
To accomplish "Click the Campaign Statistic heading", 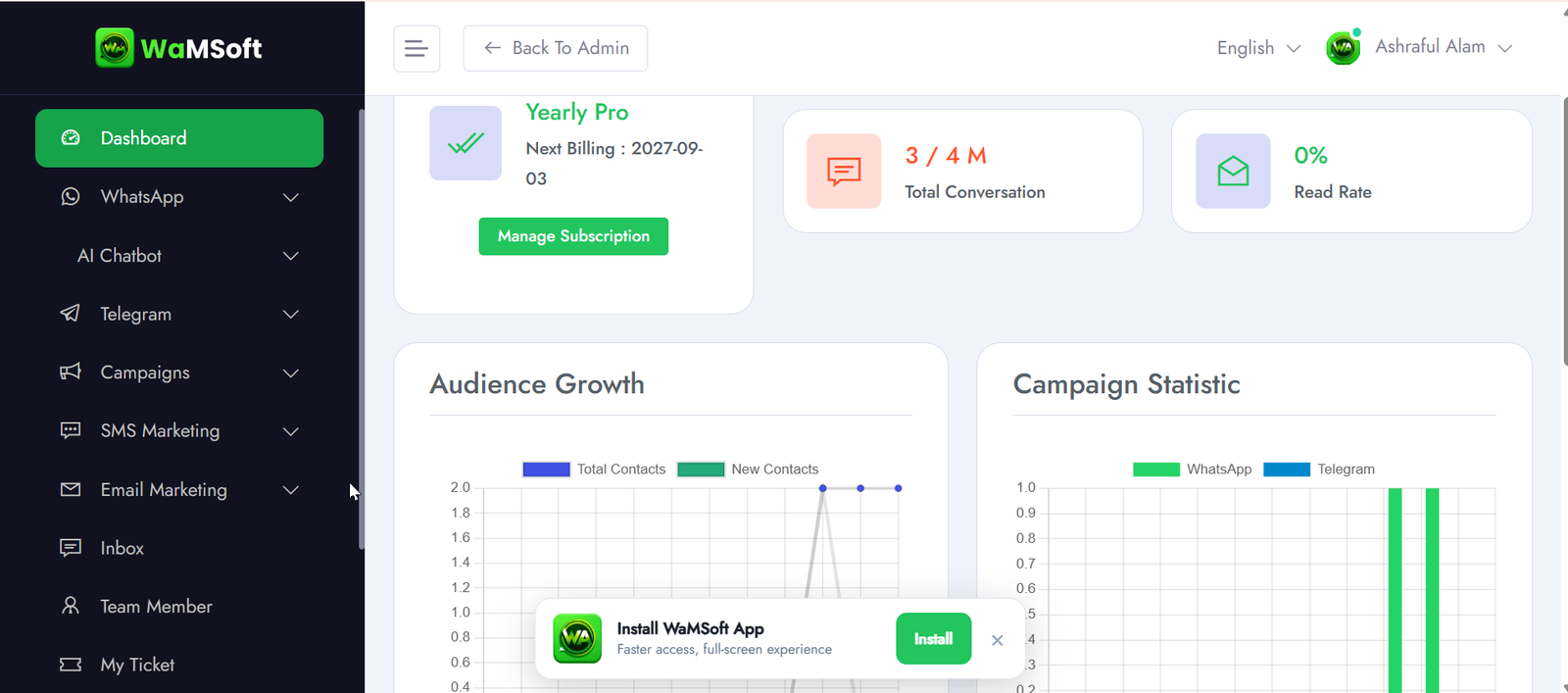I will click(x=1127, y=384).
